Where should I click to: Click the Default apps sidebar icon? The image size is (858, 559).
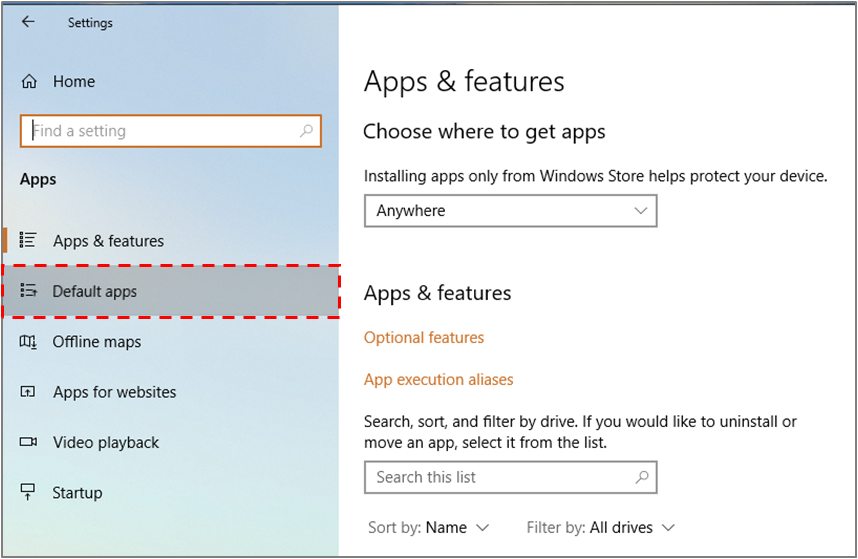(28, 290)
